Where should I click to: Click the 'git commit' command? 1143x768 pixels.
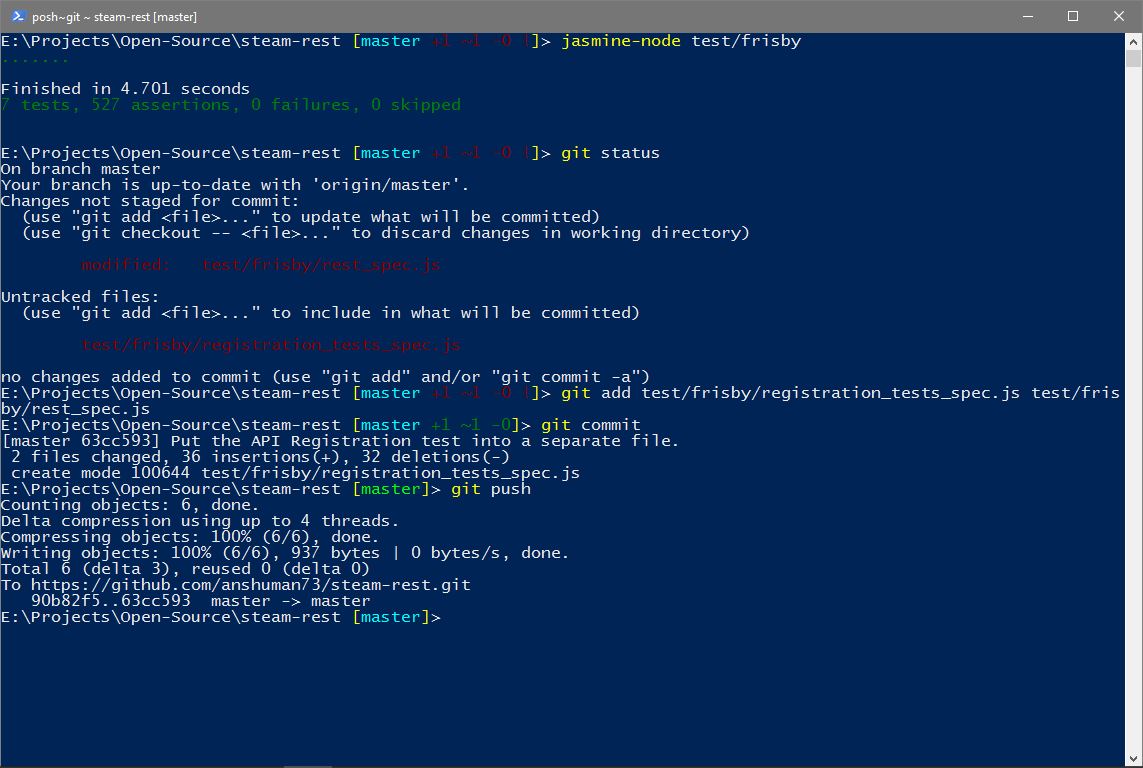coord(590,425)
